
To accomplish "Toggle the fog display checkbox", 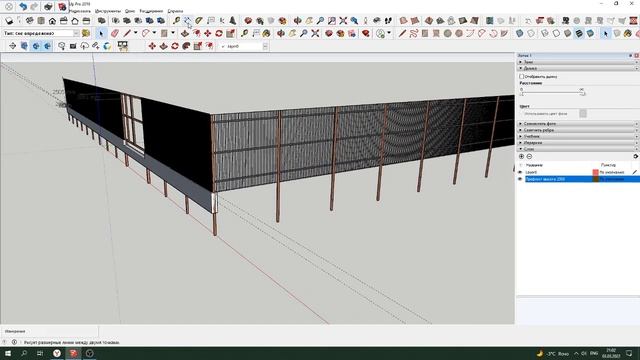I will coord(522,76).
